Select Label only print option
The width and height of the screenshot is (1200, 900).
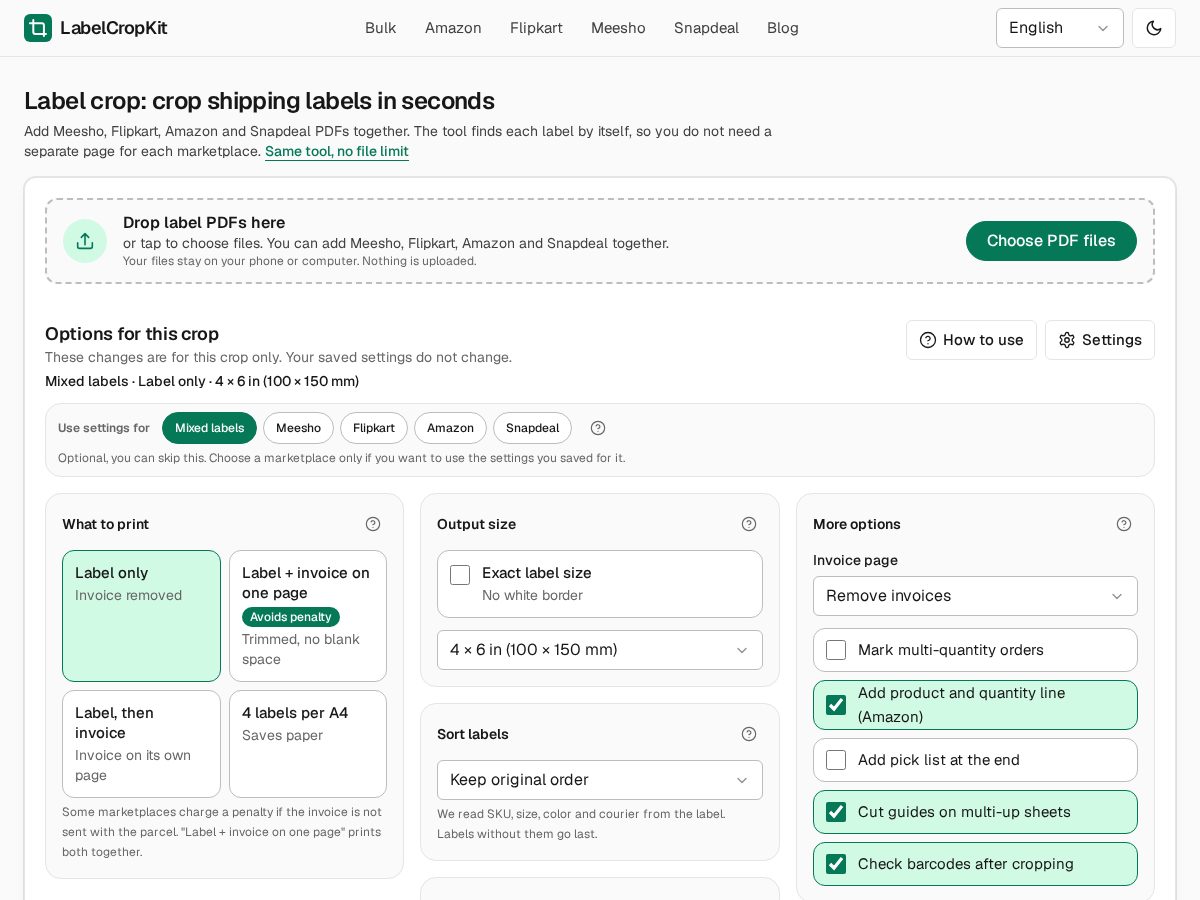141,616
